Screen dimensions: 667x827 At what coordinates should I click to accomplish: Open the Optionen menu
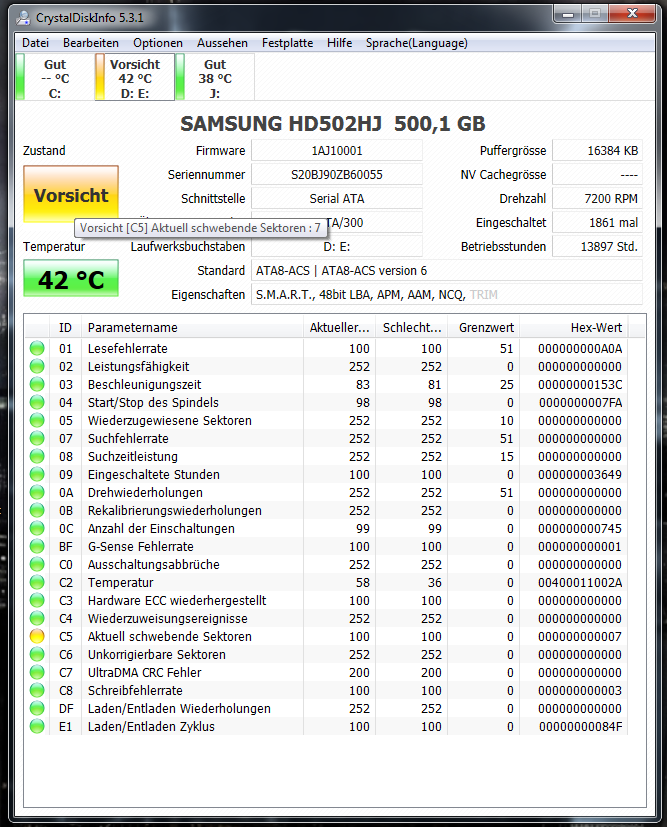click(x=158, y=43)
